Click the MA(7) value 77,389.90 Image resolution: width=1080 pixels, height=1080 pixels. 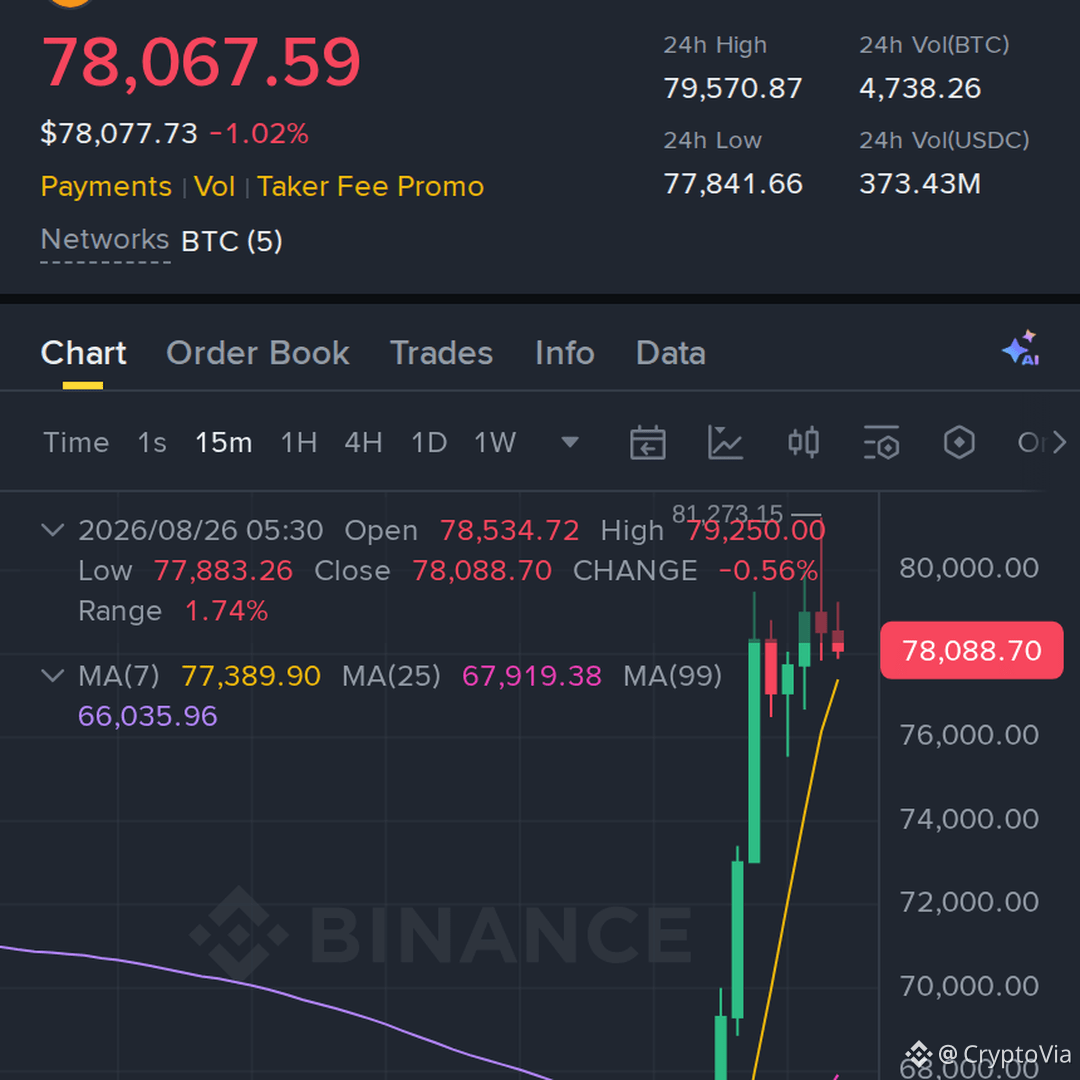click(251, 676)
